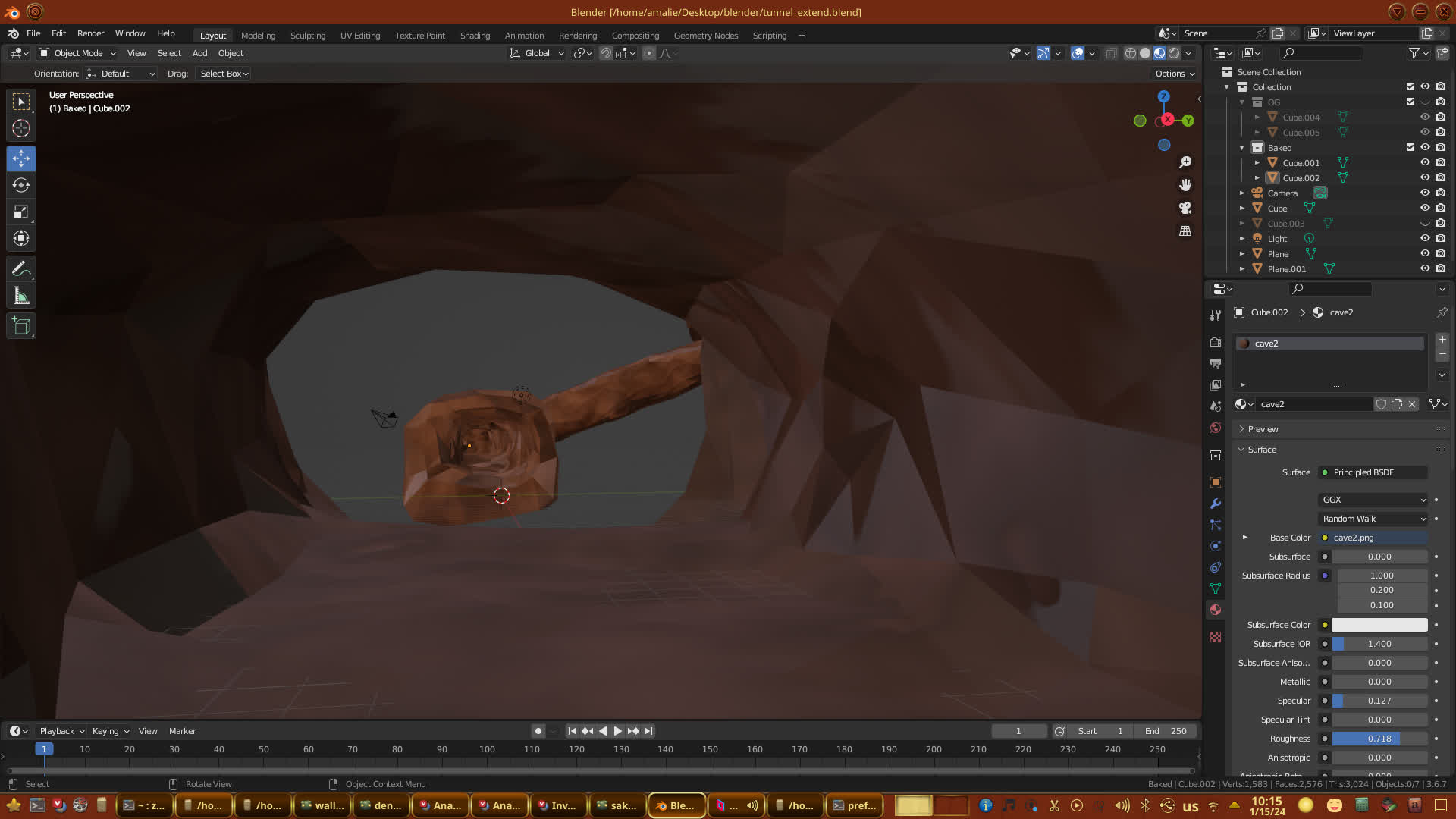Expand the Preview panel
This screenshot has height=819, width=1456.
tap(1263, 429)
